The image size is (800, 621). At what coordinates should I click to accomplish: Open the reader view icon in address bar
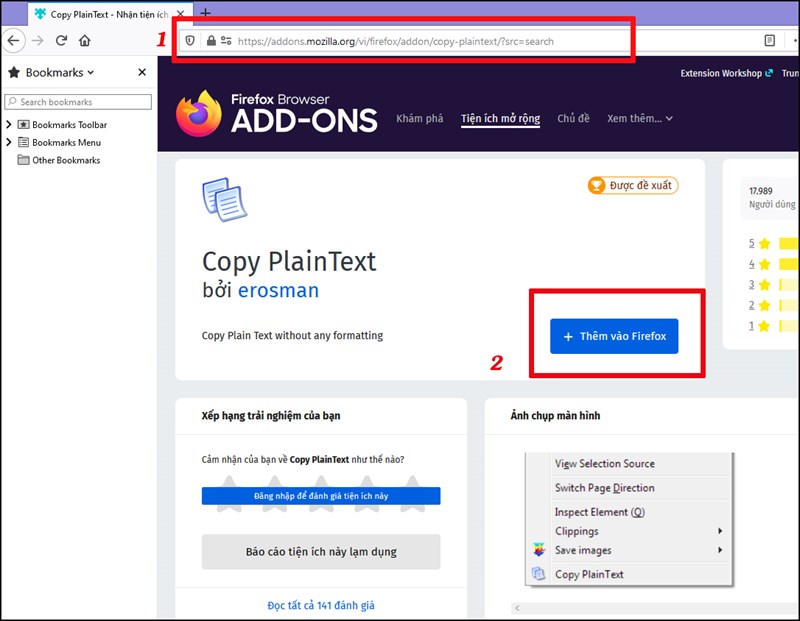coord(769,42)
